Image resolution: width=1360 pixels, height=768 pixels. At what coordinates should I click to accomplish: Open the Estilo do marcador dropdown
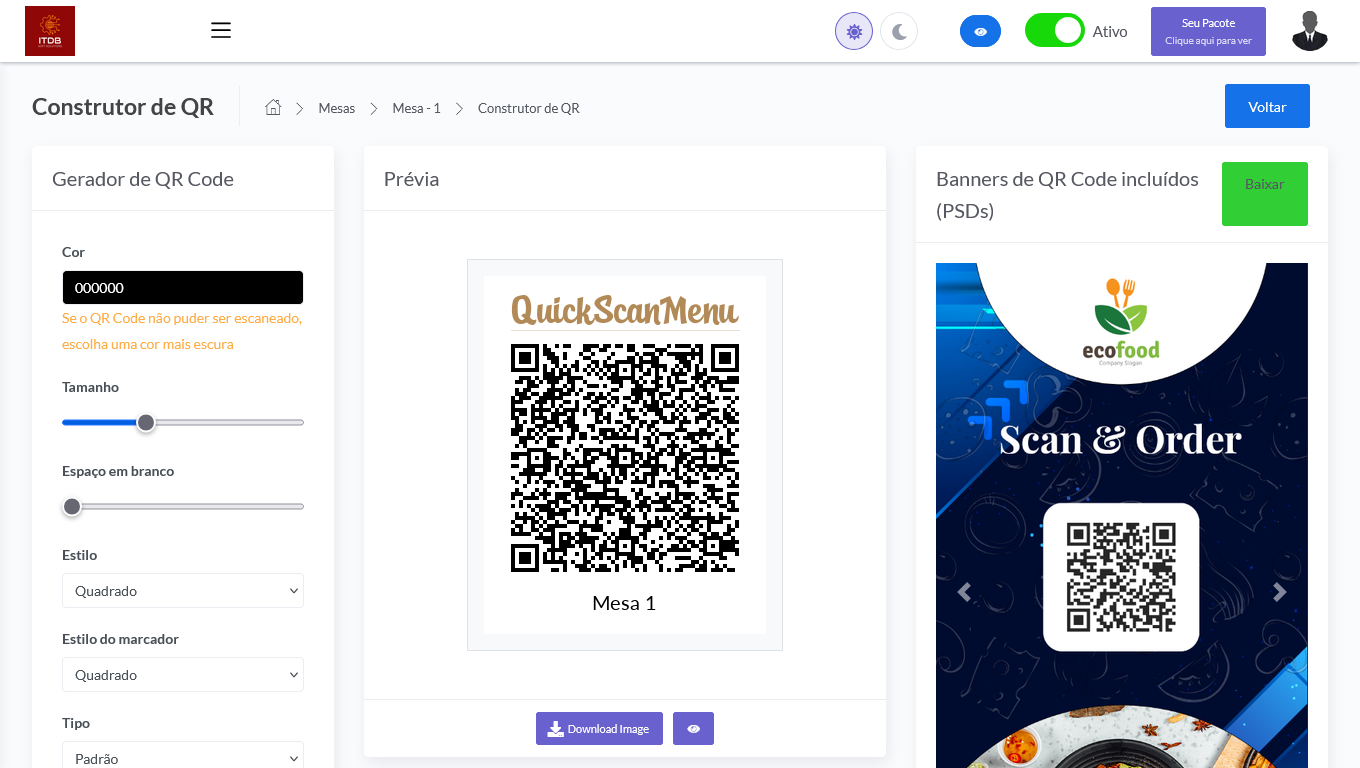[x=183, y=674]
